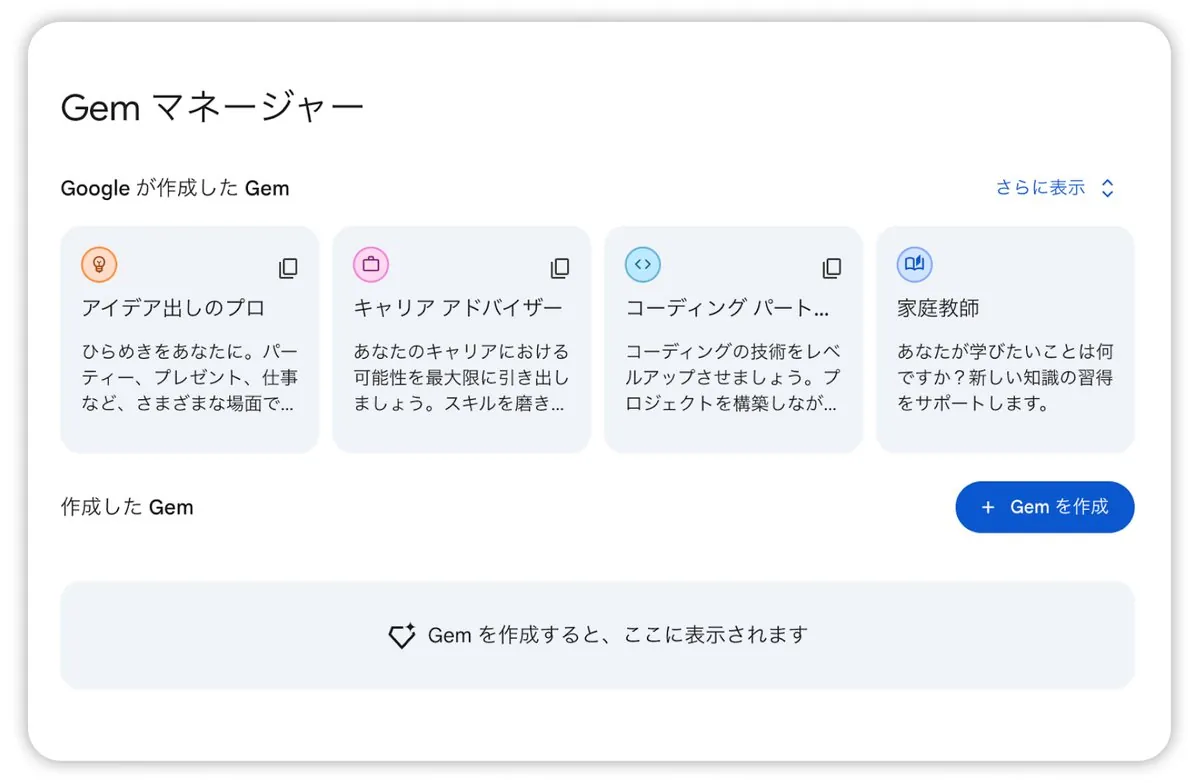The image size is (1200, 783).
Task: Click the lightbulb icon on アイデア出しのプロ card
Action: (x=99, y=265)
